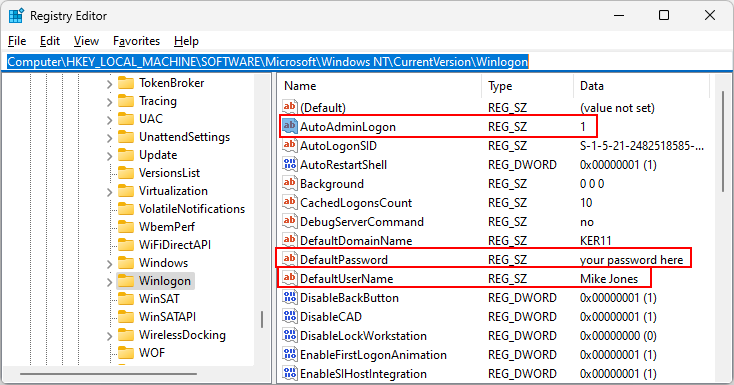Viewport: 734px width, 385px height.
Task: Click the S-1-5-21-2482518585 data value
Action: (641, 146)
